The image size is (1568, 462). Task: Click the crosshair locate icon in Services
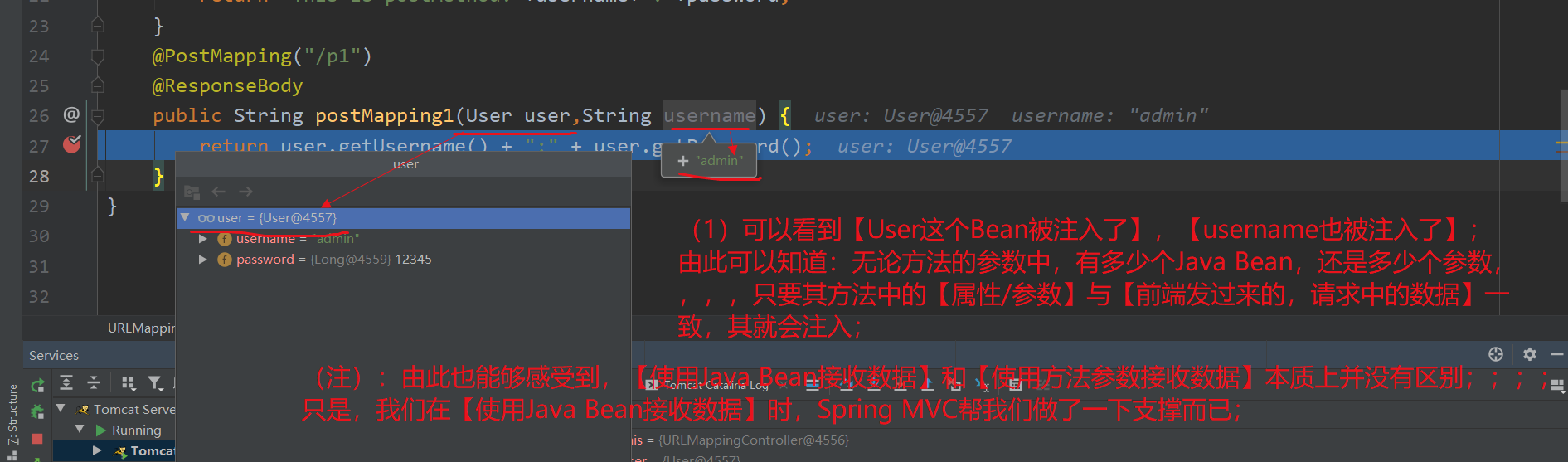(x=1496, y=354)
